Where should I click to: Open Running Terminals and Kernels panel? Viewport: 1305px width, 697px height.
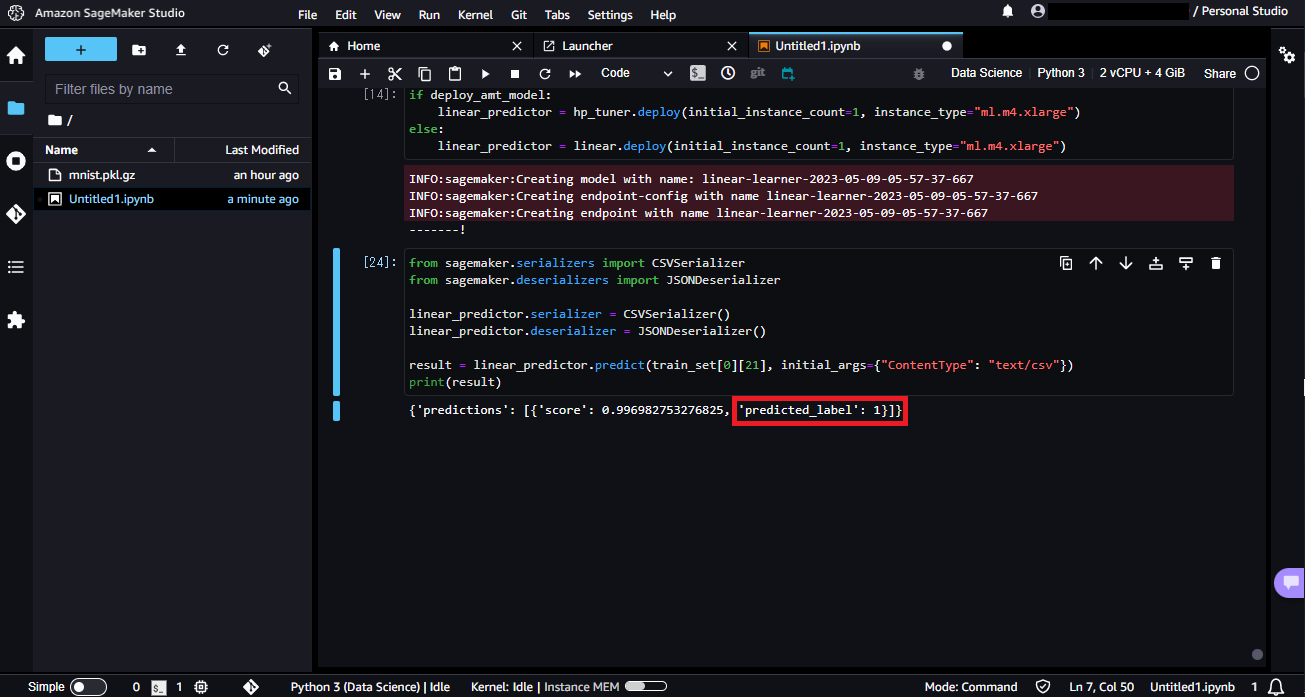(16, 161)
